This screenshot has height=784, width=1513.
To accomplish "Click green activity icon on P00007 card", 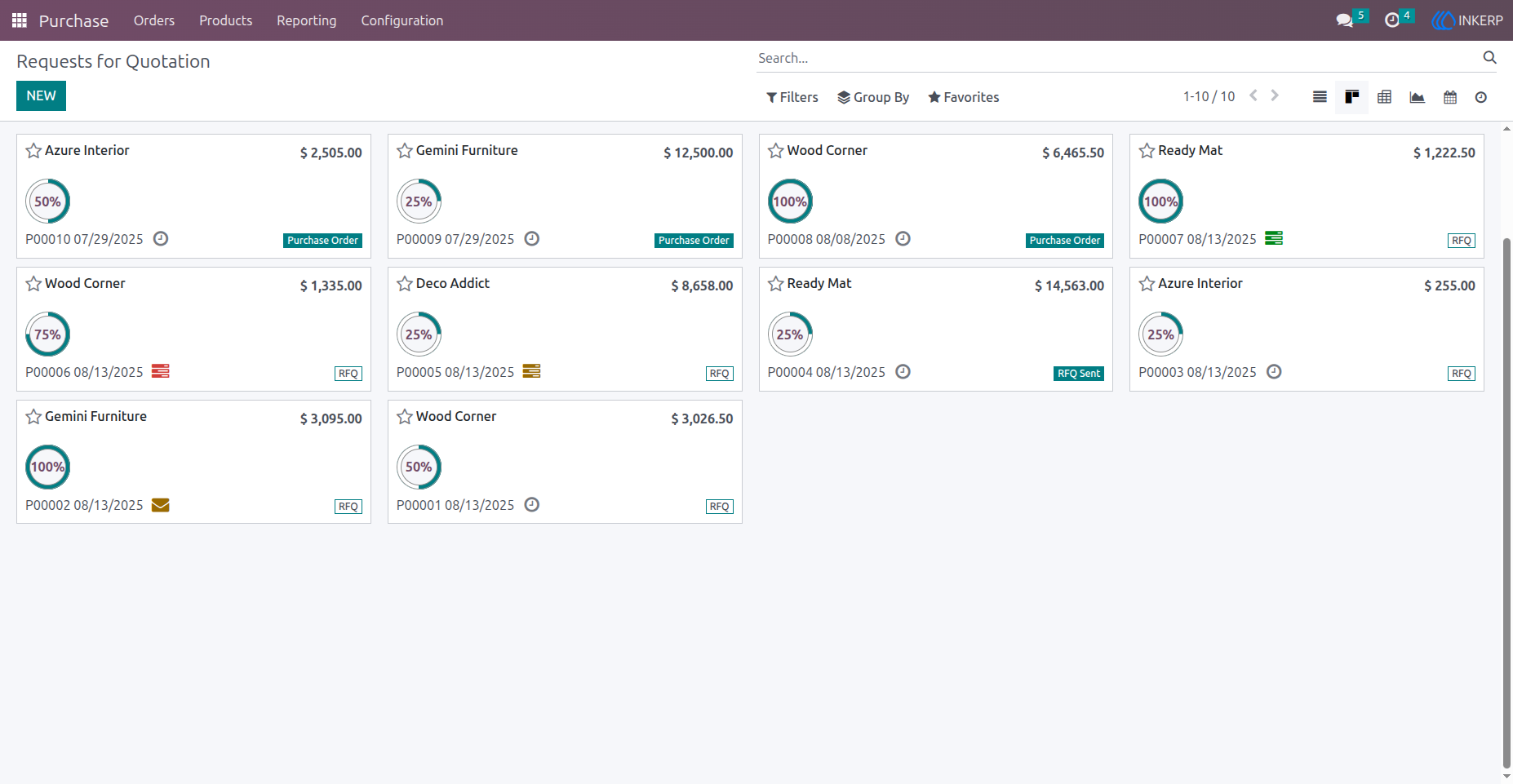I will [x=1274, y=238].
